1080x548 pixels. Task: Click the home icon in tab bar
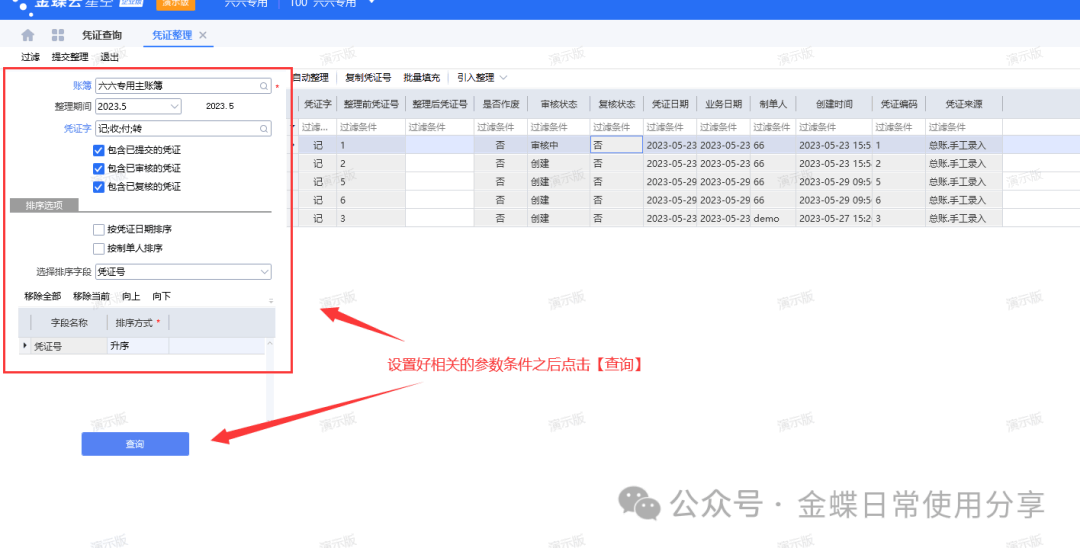pyautogui.click(x=28, y=35)
